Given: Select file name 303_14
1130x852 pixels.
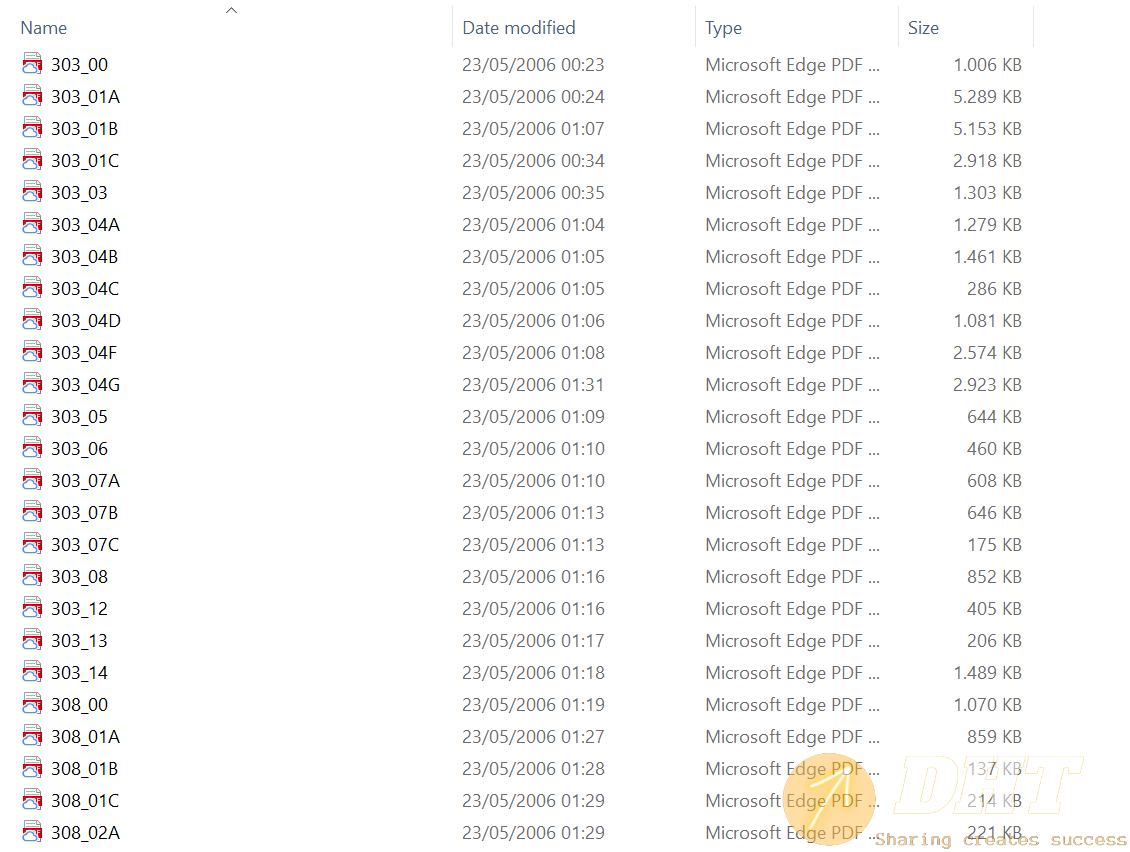Looking at the screenshot, I should click(79, 673).
